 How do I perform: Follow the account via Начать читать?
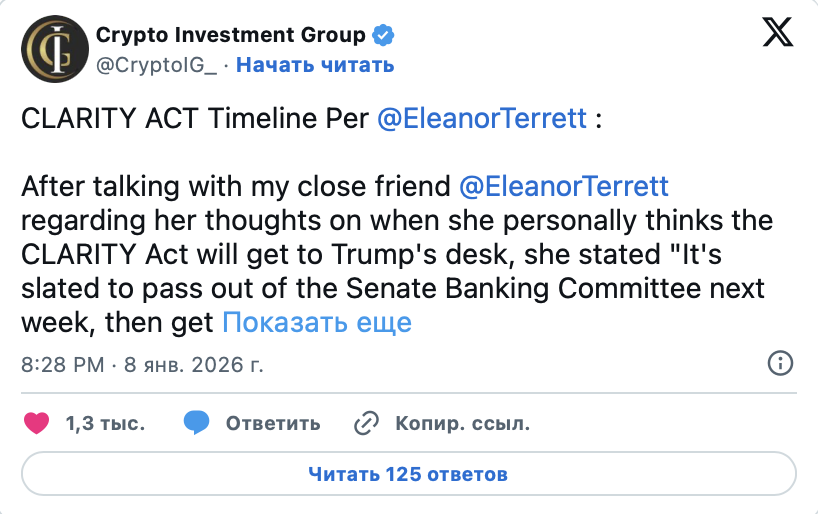coord(315,65)
